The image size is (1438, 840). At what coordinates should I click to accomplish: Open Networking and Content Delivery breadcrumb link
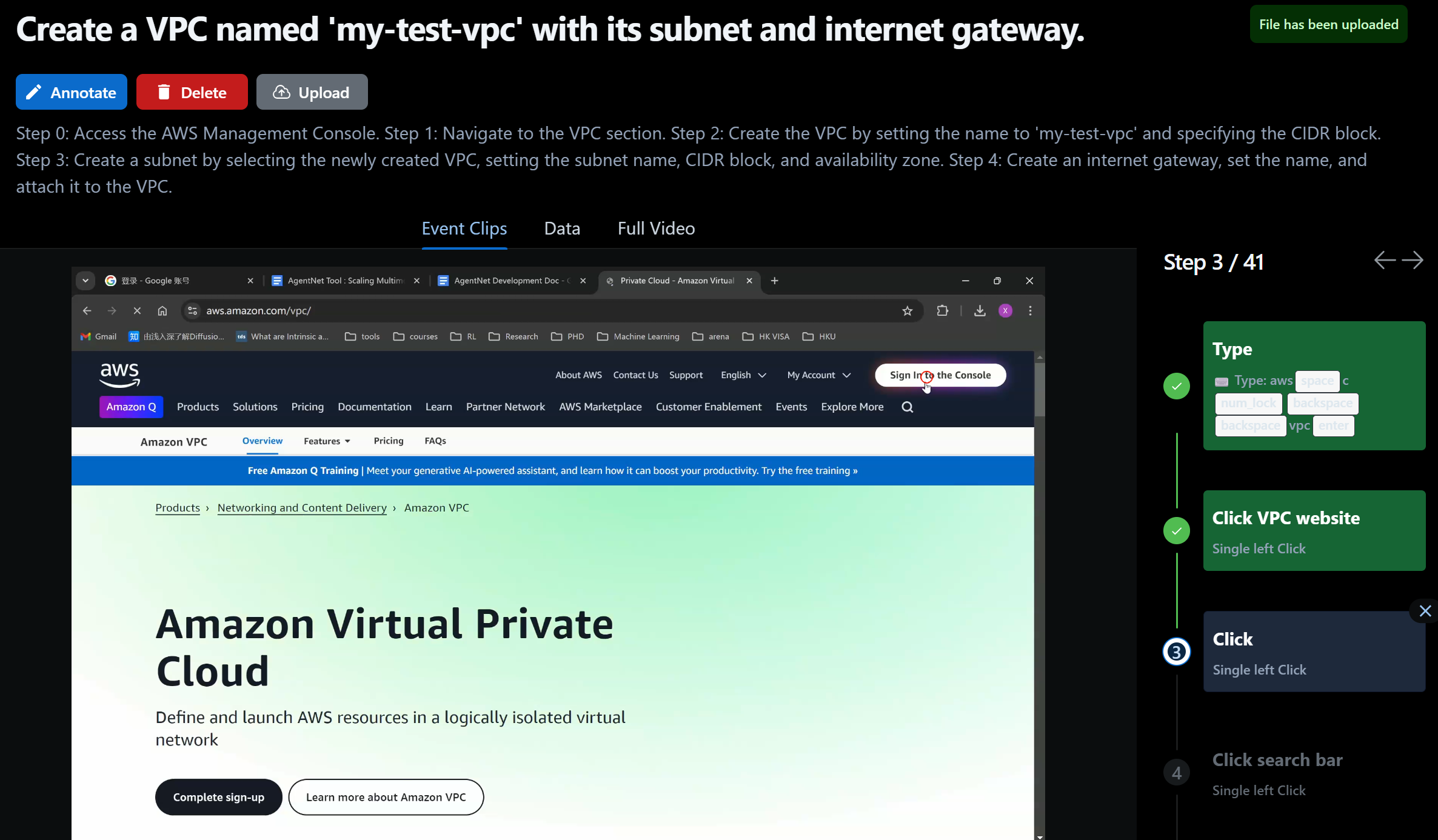302,508
